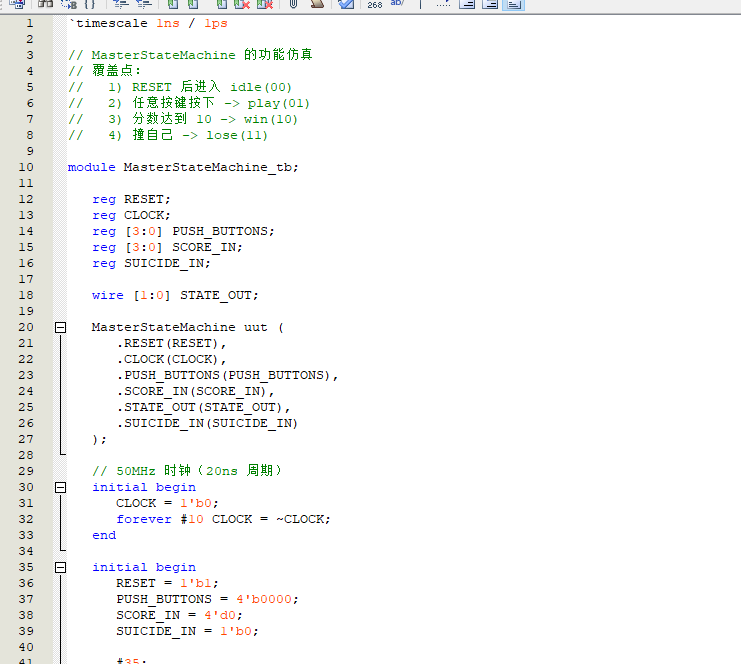Click '.PUSH_BUTTONS(PUSH_BUTTONS),' port connection
The height and width of the screenshot is (664, 741).
(x=227, y=376)
